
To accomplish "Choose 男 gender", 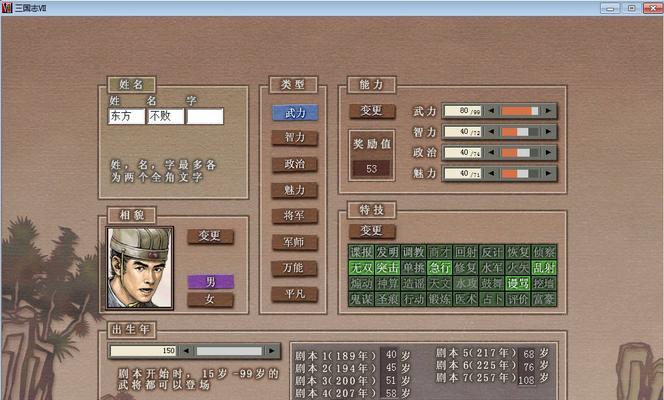I will coord(210,282).
